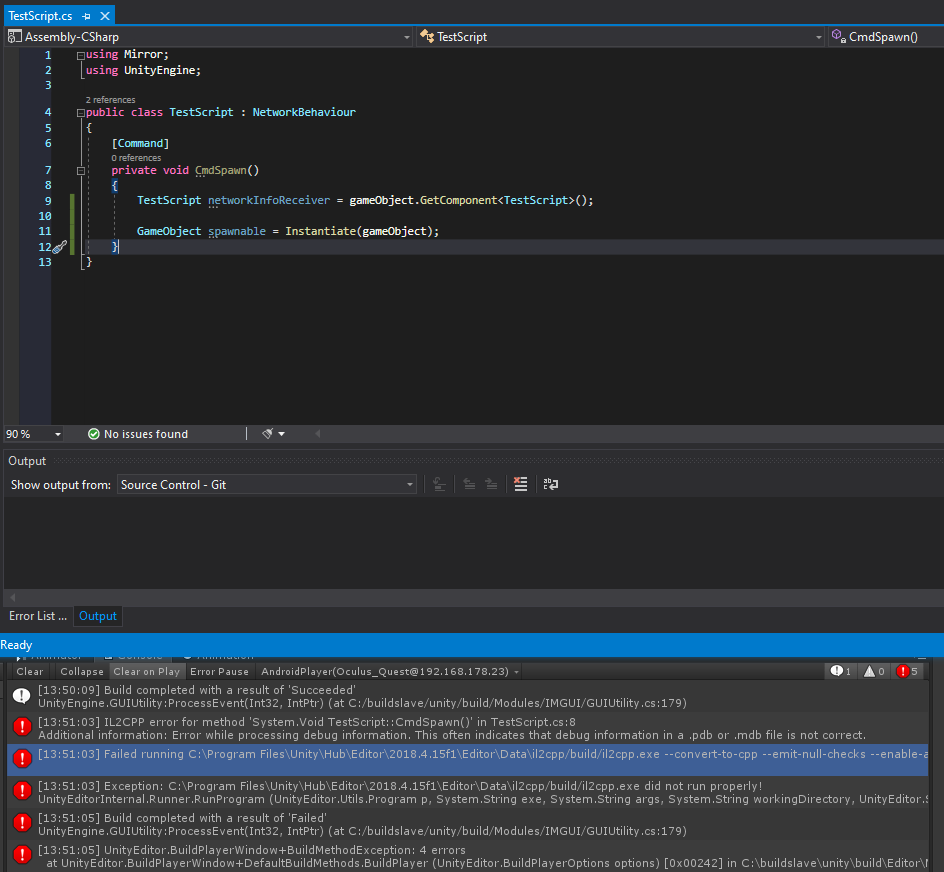Click the '0 references' CodeLens link
Image resolution: width=944 pixels, height=872 pixels.
tap(136, 158)
